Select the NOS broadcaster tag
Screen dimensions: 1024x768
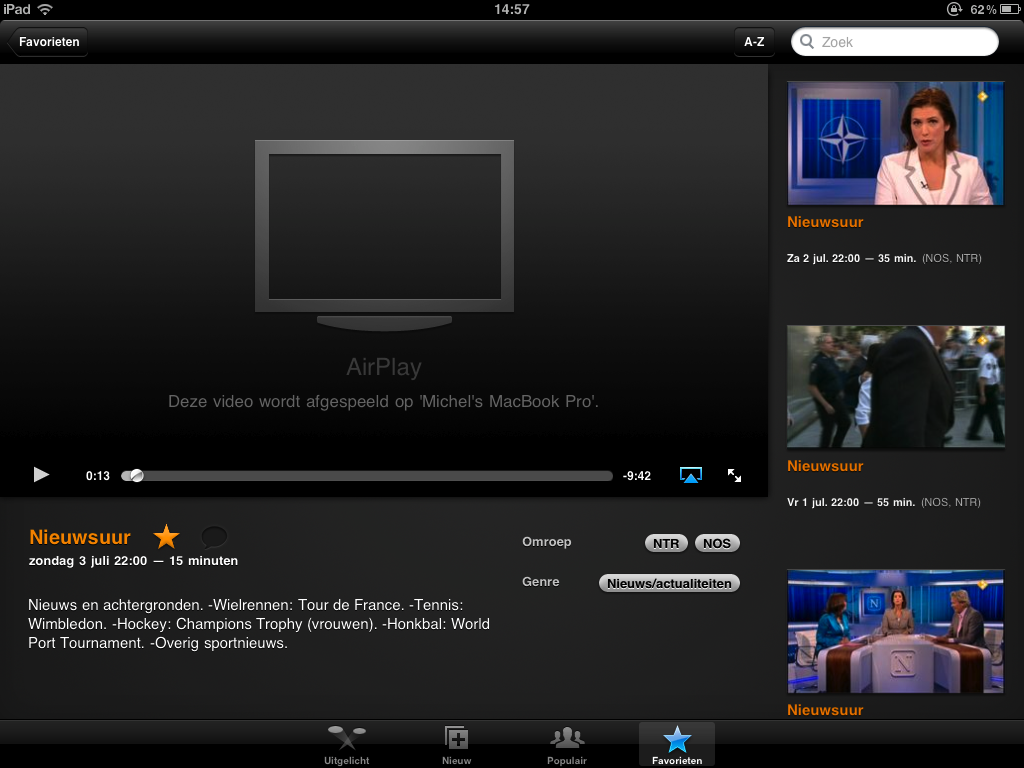[x=717, y=543]
